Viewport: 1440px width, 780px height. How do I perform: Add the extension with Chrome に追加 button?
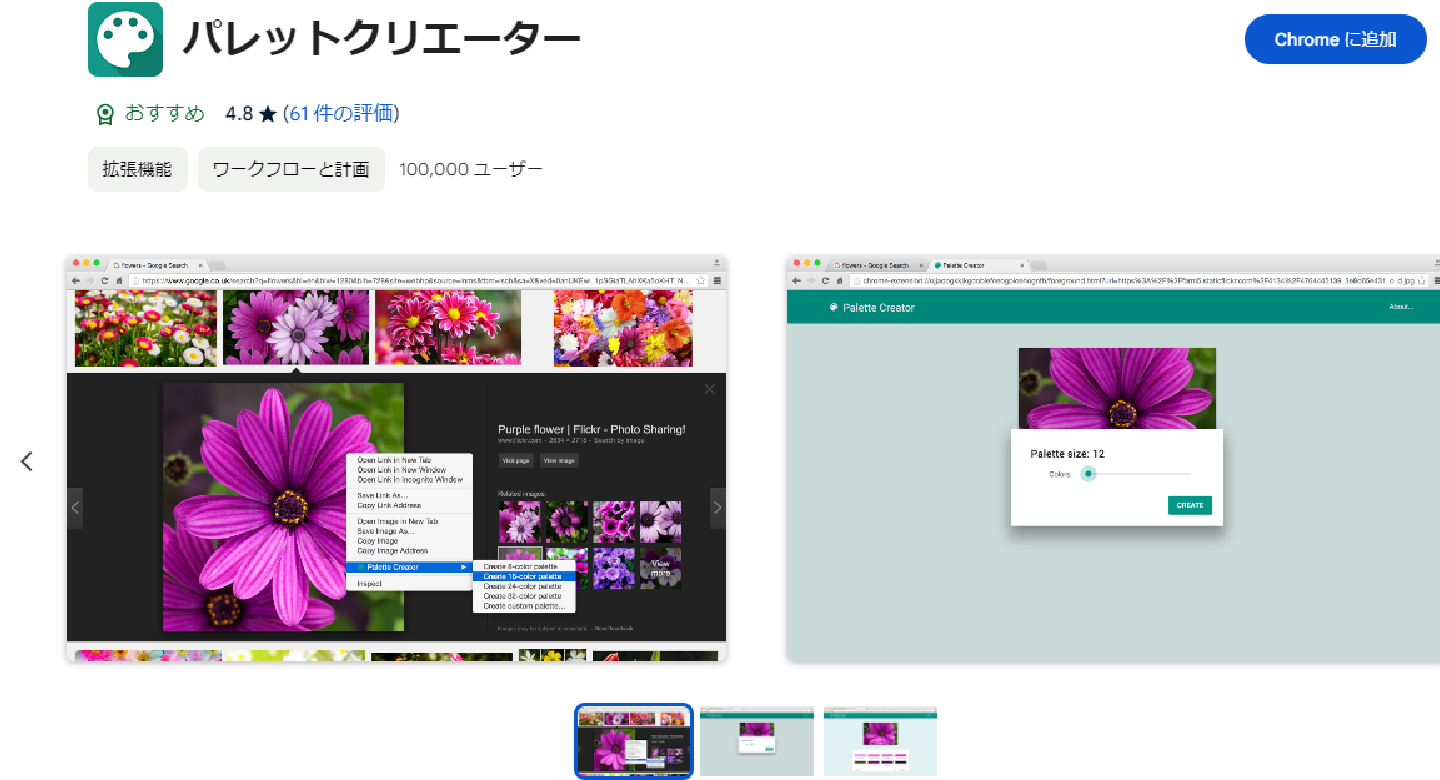[1335, 40]
